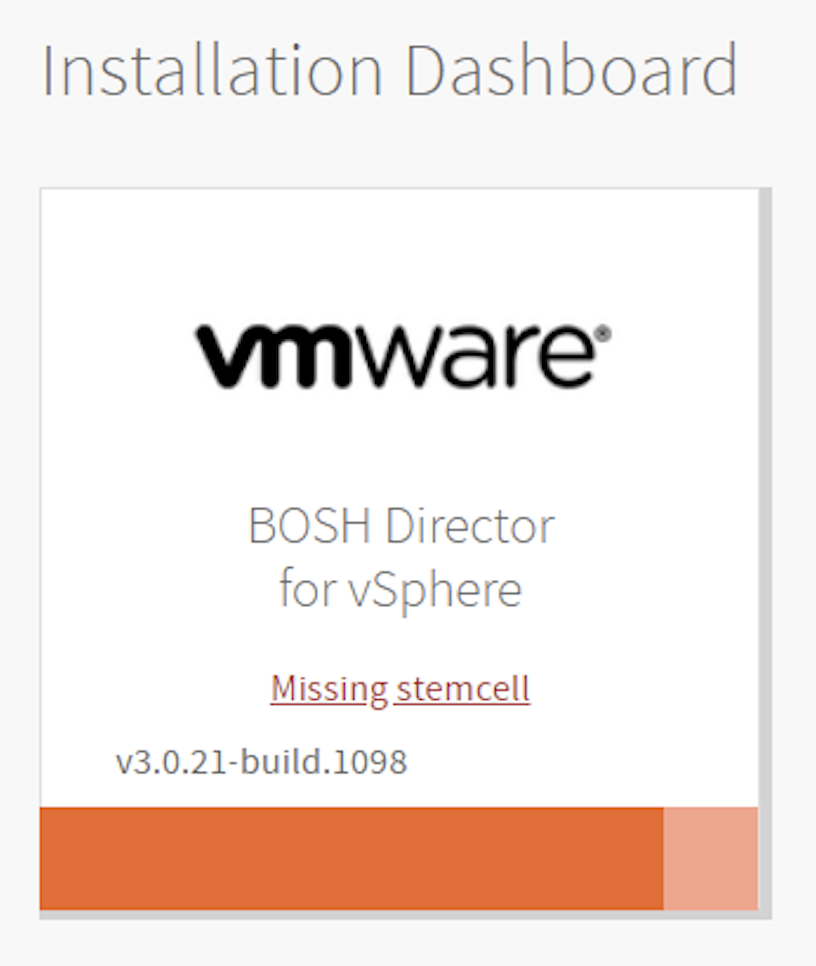Click the boundary between orange bar segments
The height and width of the screenshot is (966, 816).
click(663, 858)
